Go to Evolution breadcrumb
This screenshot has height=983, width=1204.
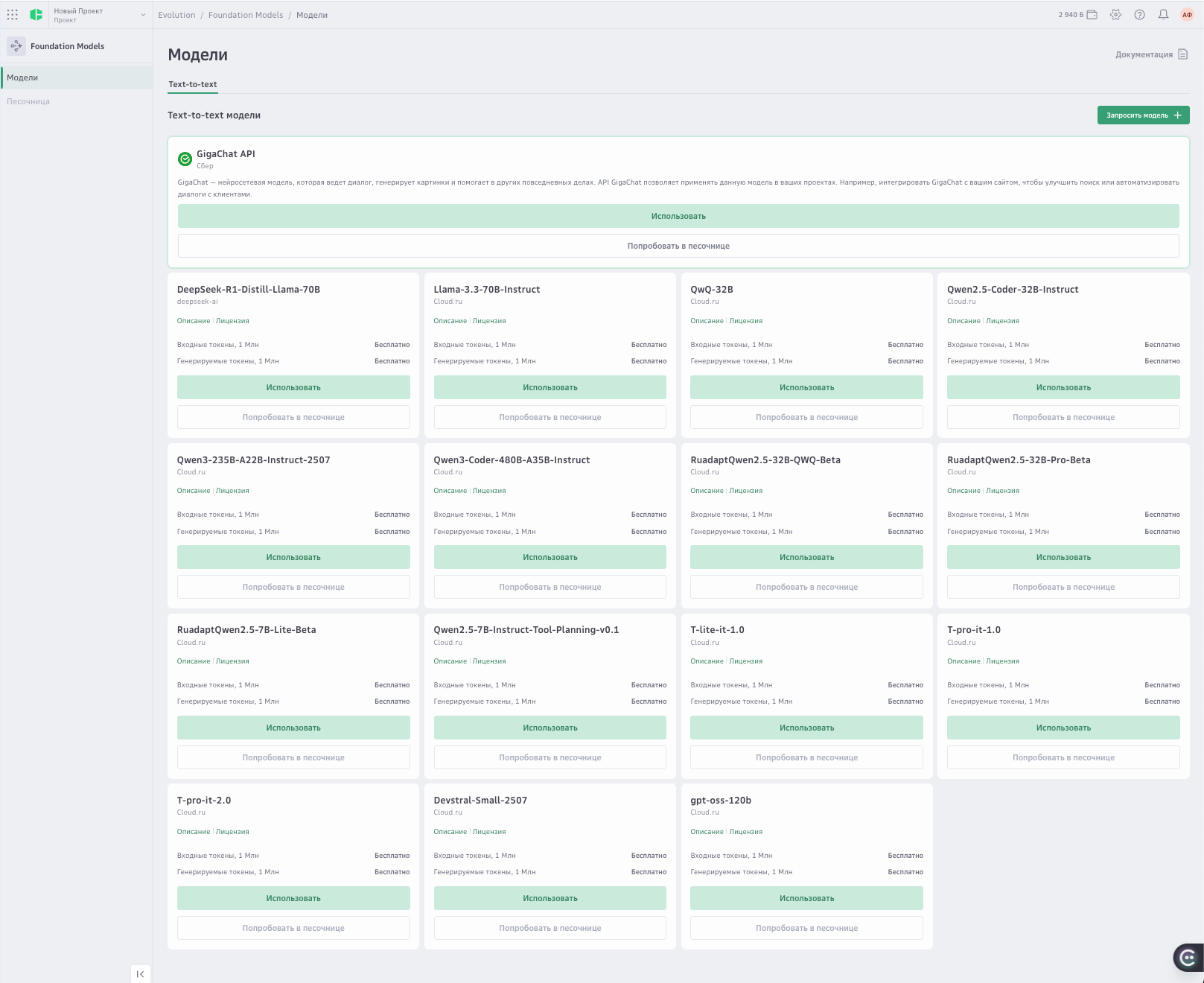(x=176, y=15)
